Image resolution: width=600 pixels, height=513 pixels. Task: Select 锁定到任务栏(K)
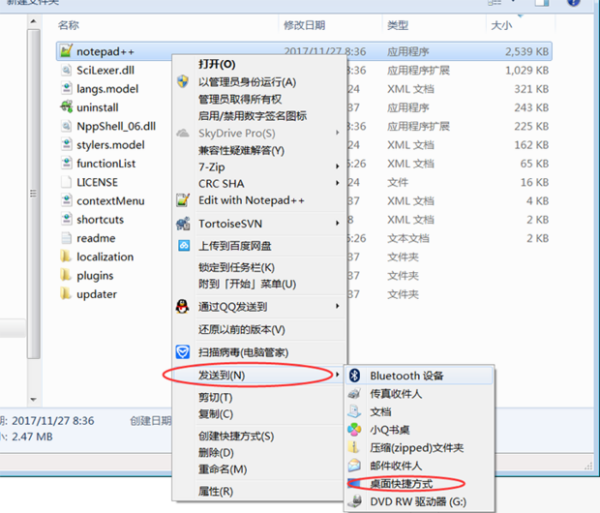(x=236, y=267)
